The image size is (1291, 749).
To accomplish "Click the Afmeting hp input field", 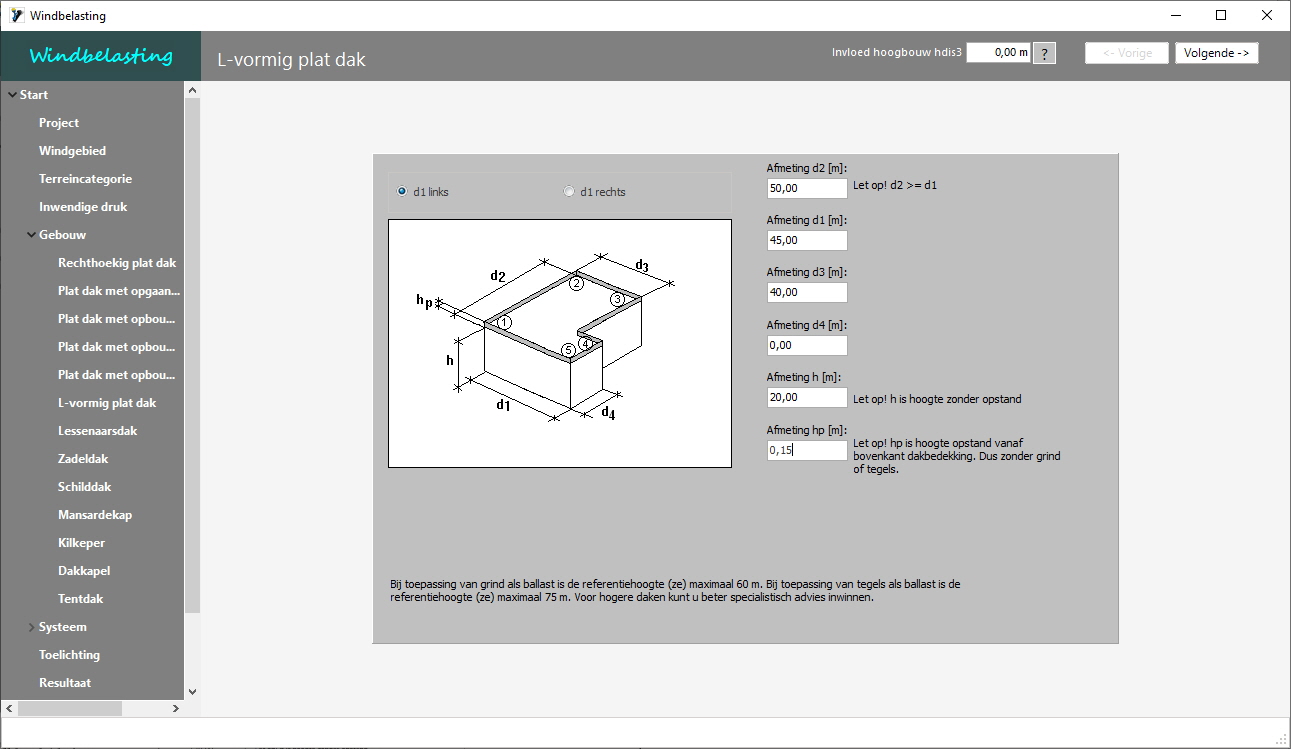I will tap(807, 450).
